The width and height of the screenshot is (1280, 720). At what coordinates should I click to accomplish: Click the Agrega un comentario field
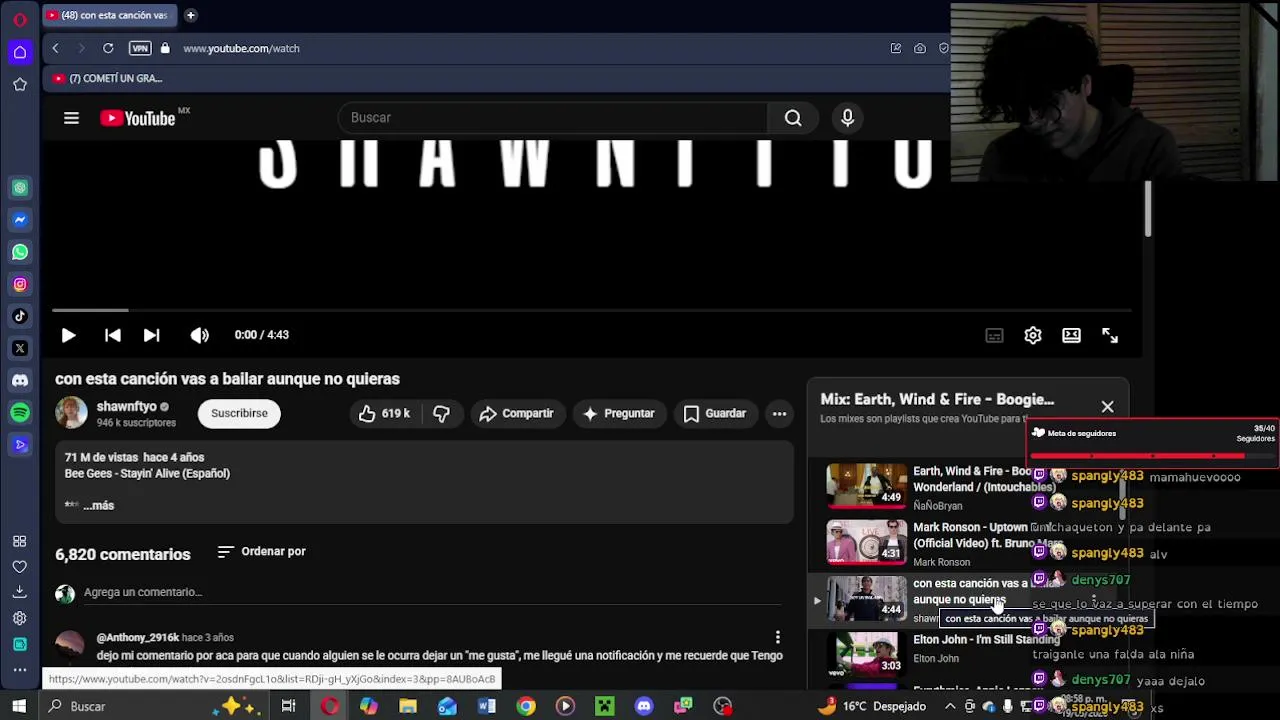tap(432, 592)
